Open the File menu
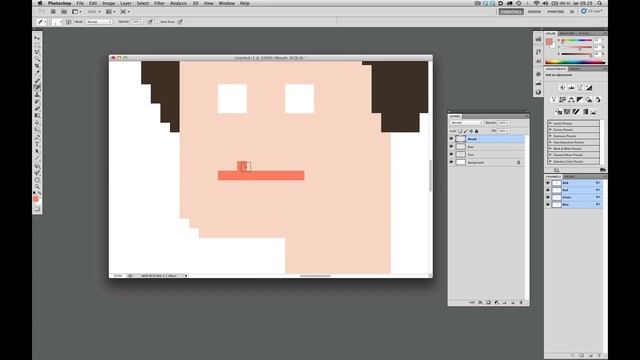This screenshot has height=360, width=640. coord(80,3)
